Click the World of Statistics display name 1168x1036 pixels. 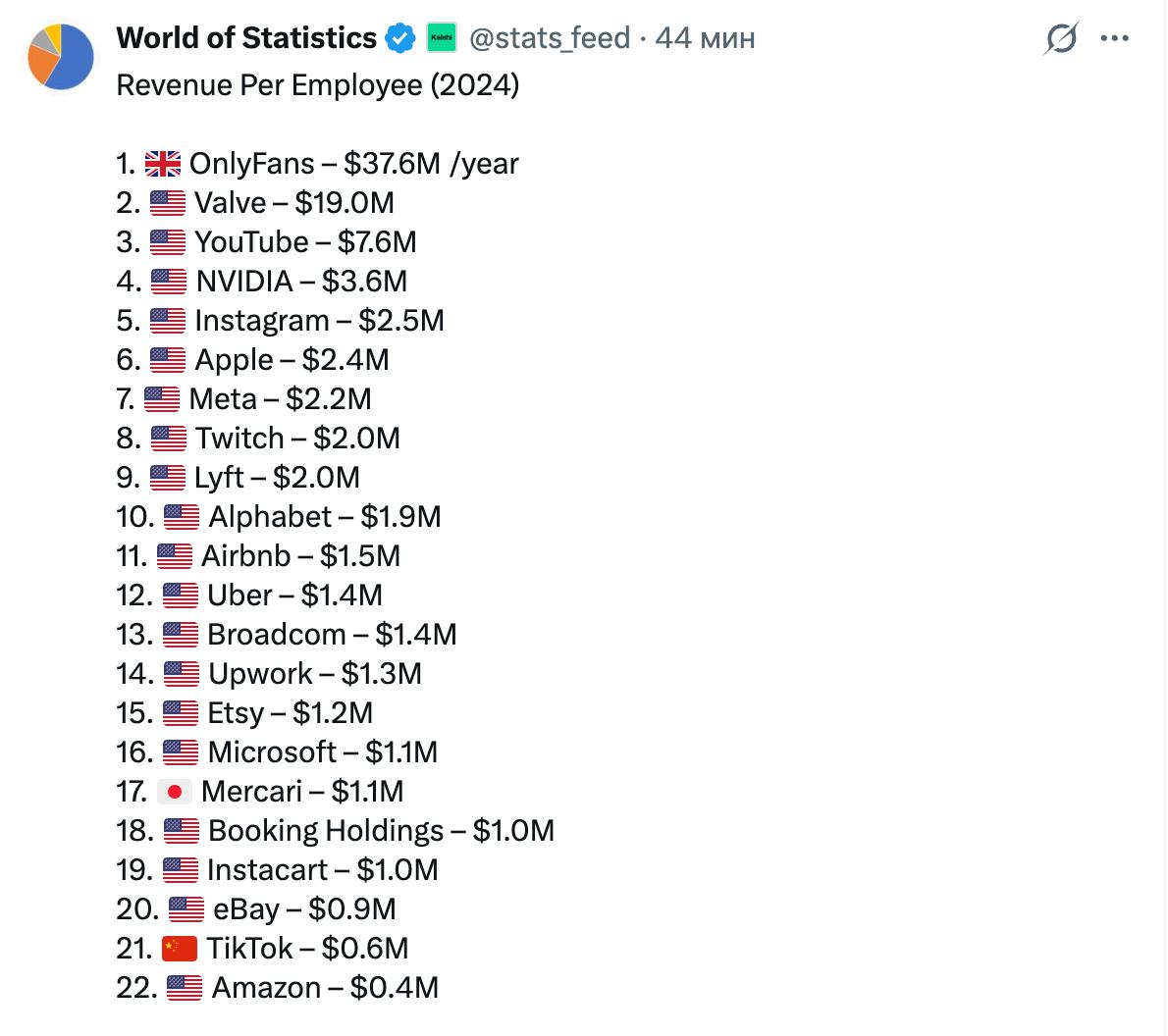pyautogui.click(x=246, y=38)
